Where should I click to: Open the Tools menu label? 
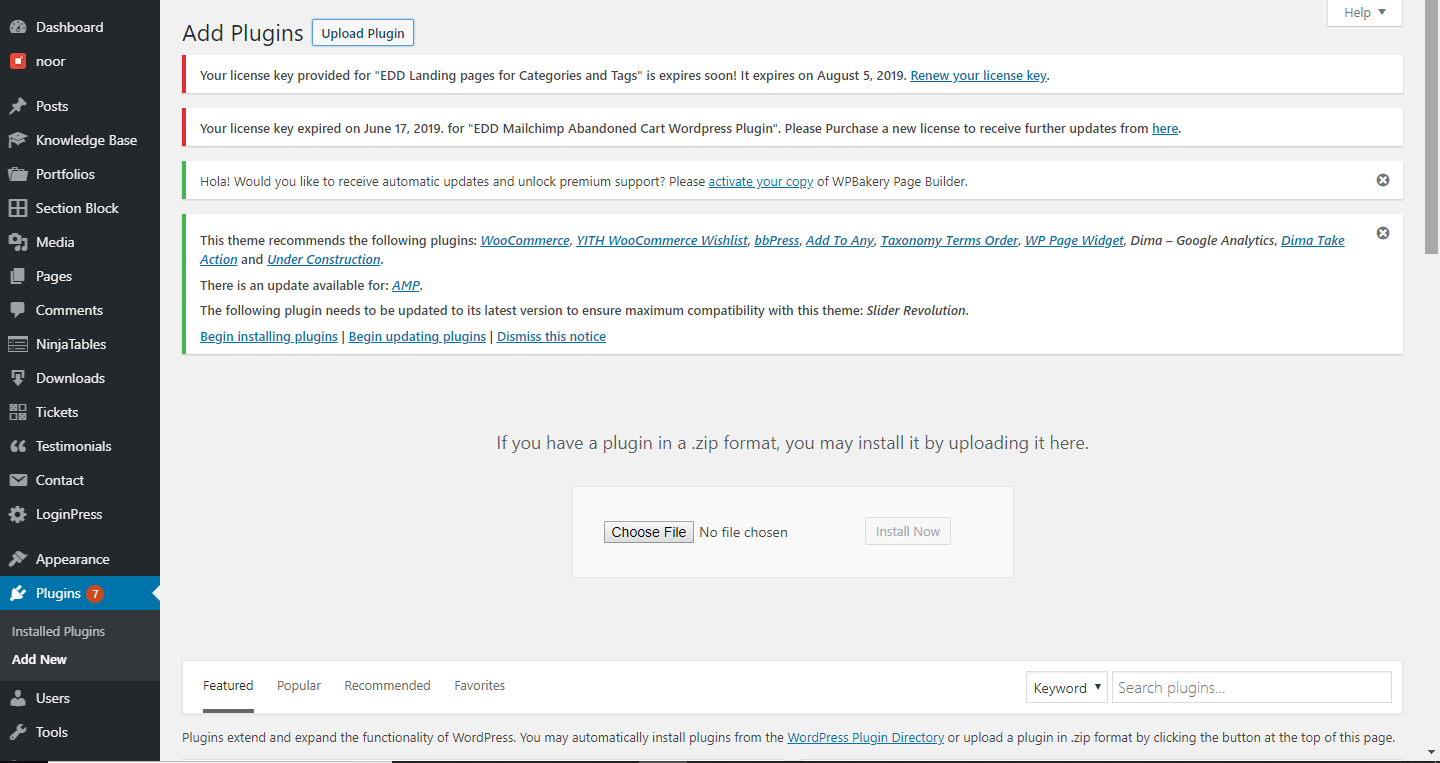[x=52, y=732]
